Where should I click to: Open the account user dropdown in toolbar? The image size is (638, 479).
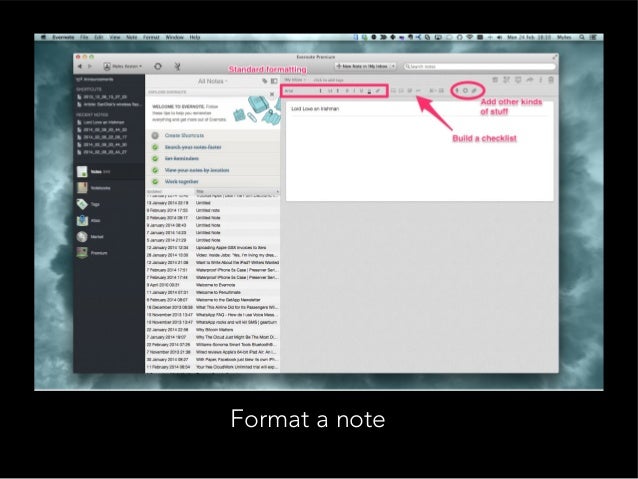[x=123, y=66]
